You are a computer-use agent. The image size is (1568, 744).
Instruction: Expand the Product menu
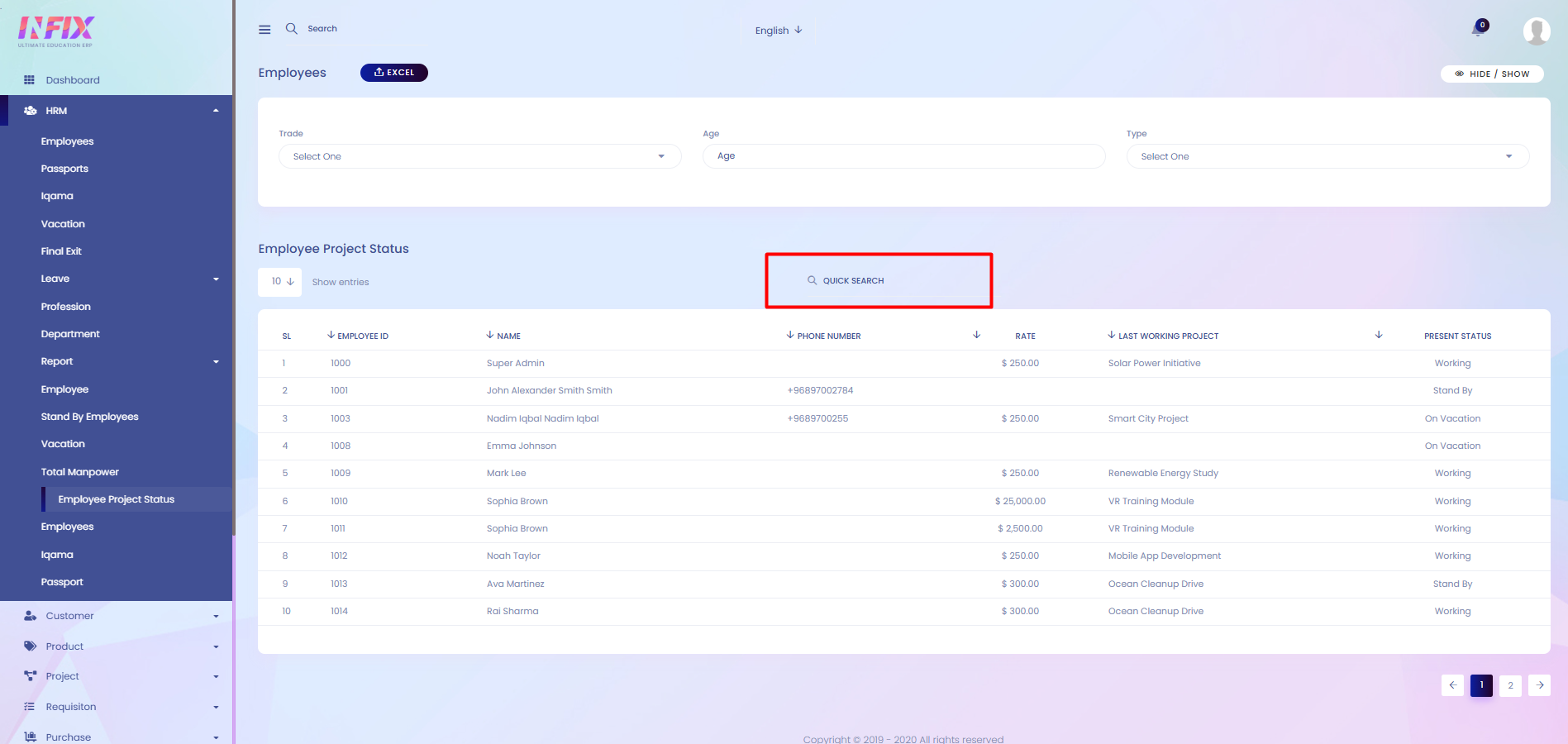point(216,647)
